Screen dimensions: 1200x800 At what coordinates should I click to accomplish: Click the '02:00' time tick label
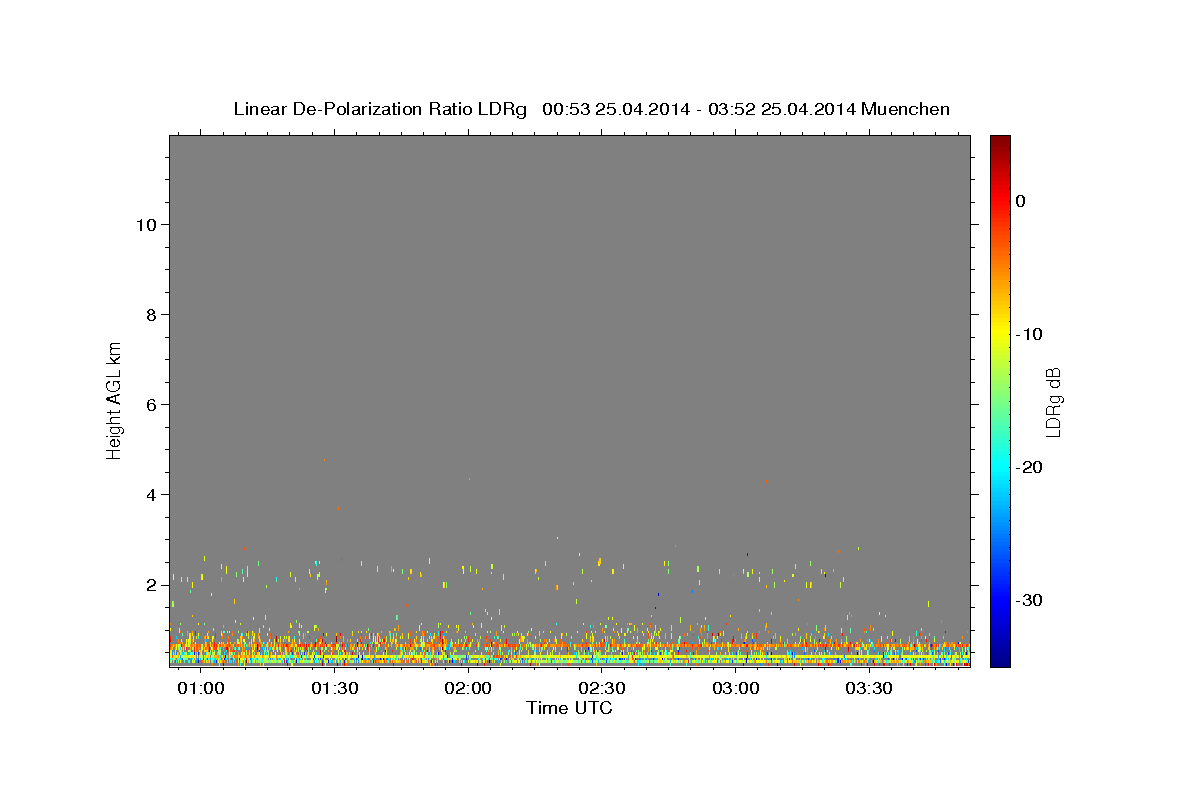(468, 689)
